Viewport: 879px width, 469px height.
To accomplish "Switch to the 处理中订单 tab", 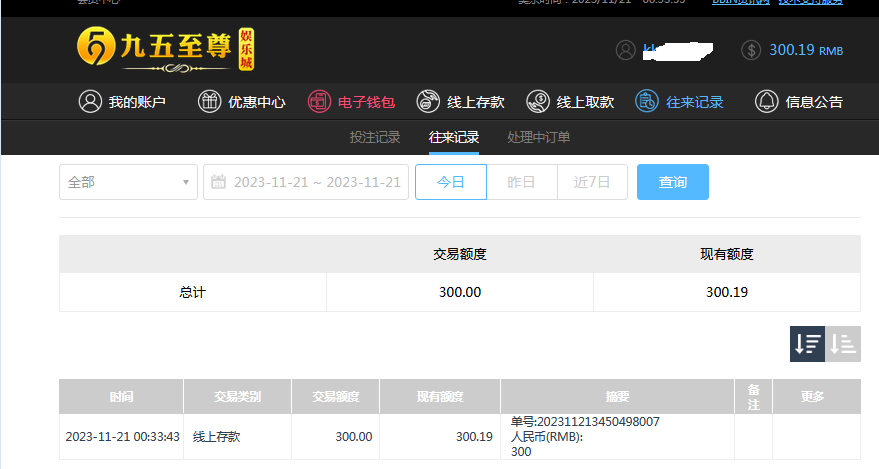I will point(539,137).
